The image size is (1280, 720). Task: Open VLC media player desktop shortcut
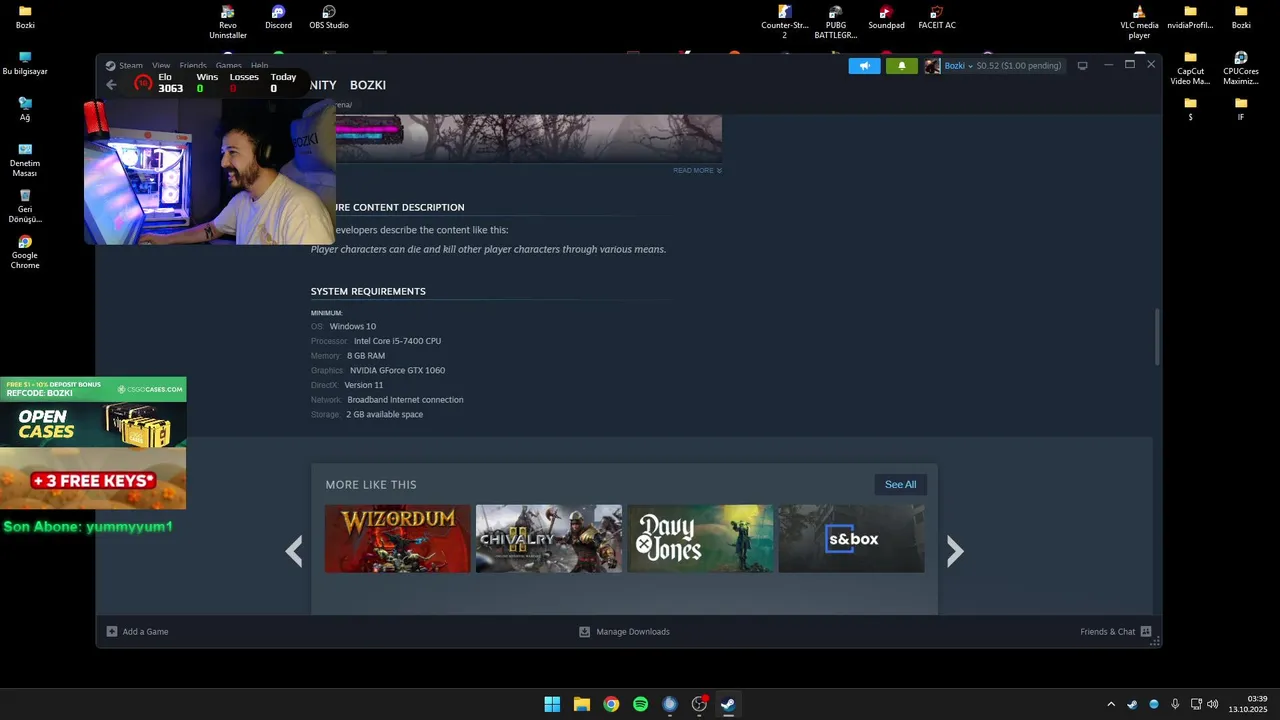point(1139,22)
